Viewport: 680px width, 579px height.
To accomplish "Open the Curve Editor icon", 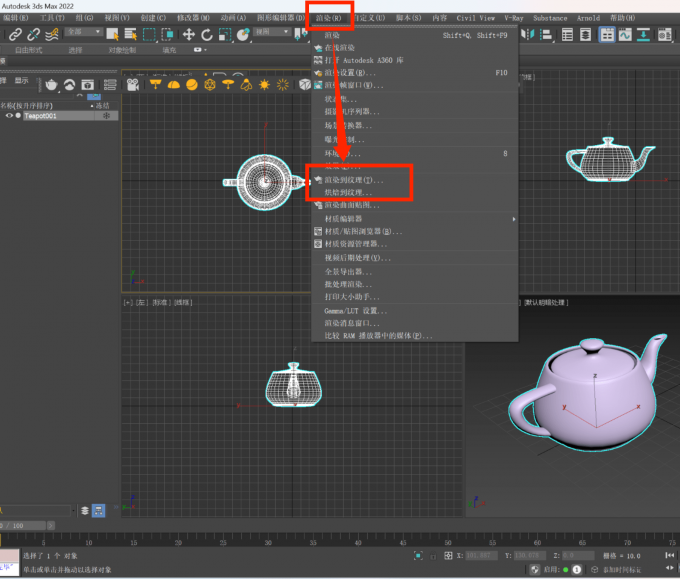I will point(625,34).
